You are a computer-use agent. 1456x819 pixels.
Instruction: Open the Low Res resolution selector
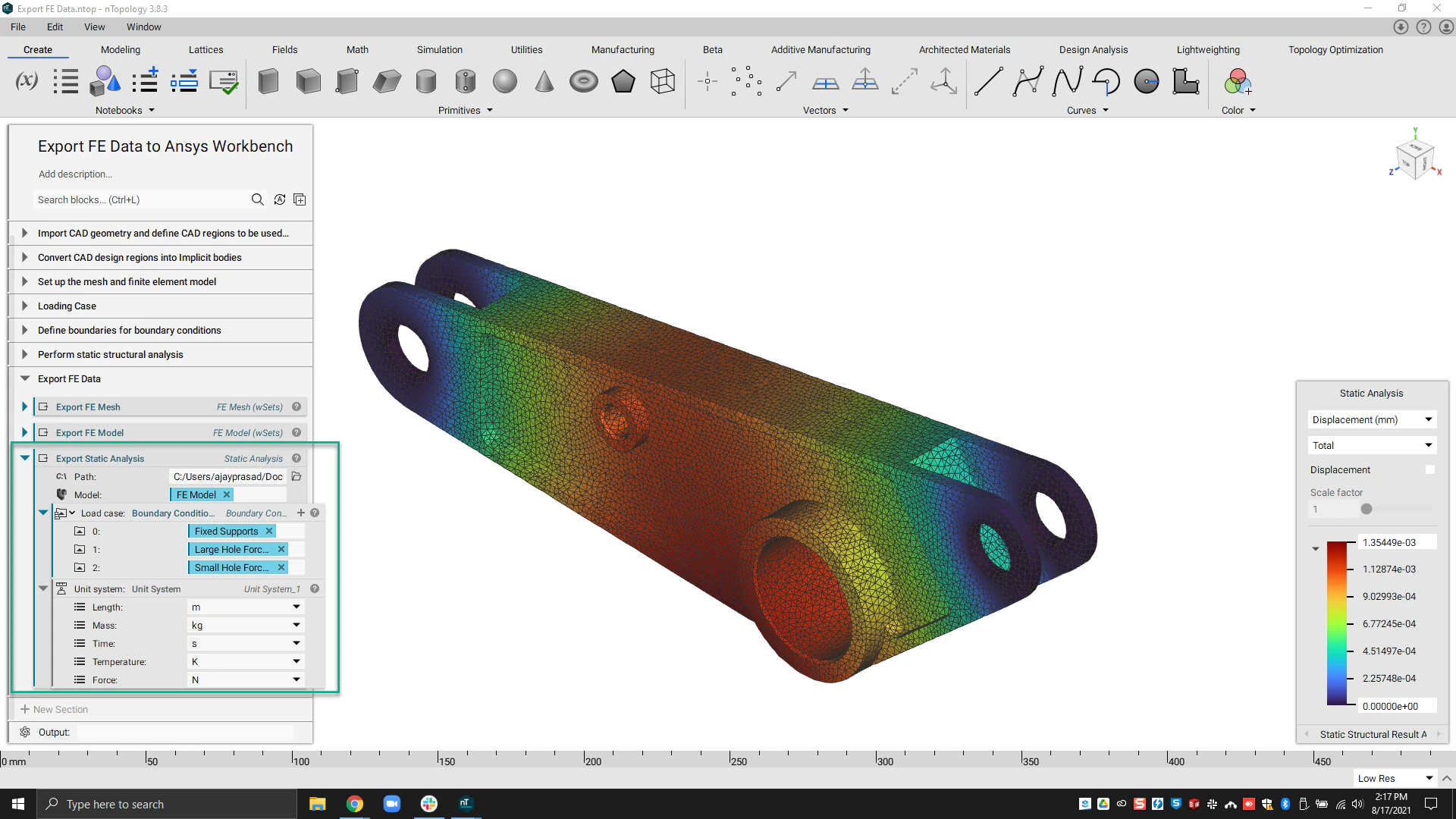coord(1395,778)
